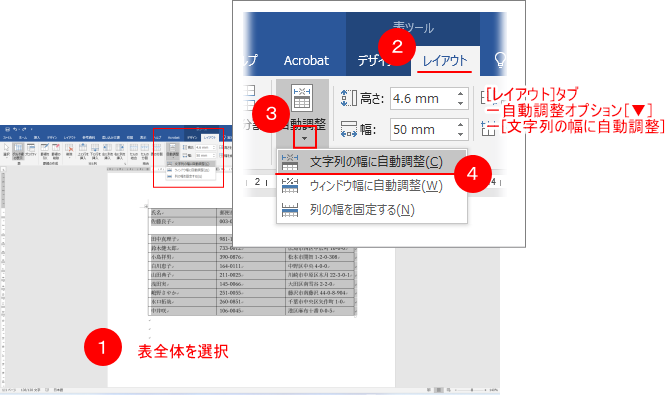Image resolution: width=668 pixels, height=395 pixels.
Task: Click the 罫線の削除 eraser icon
Action: tap(56, 147)
